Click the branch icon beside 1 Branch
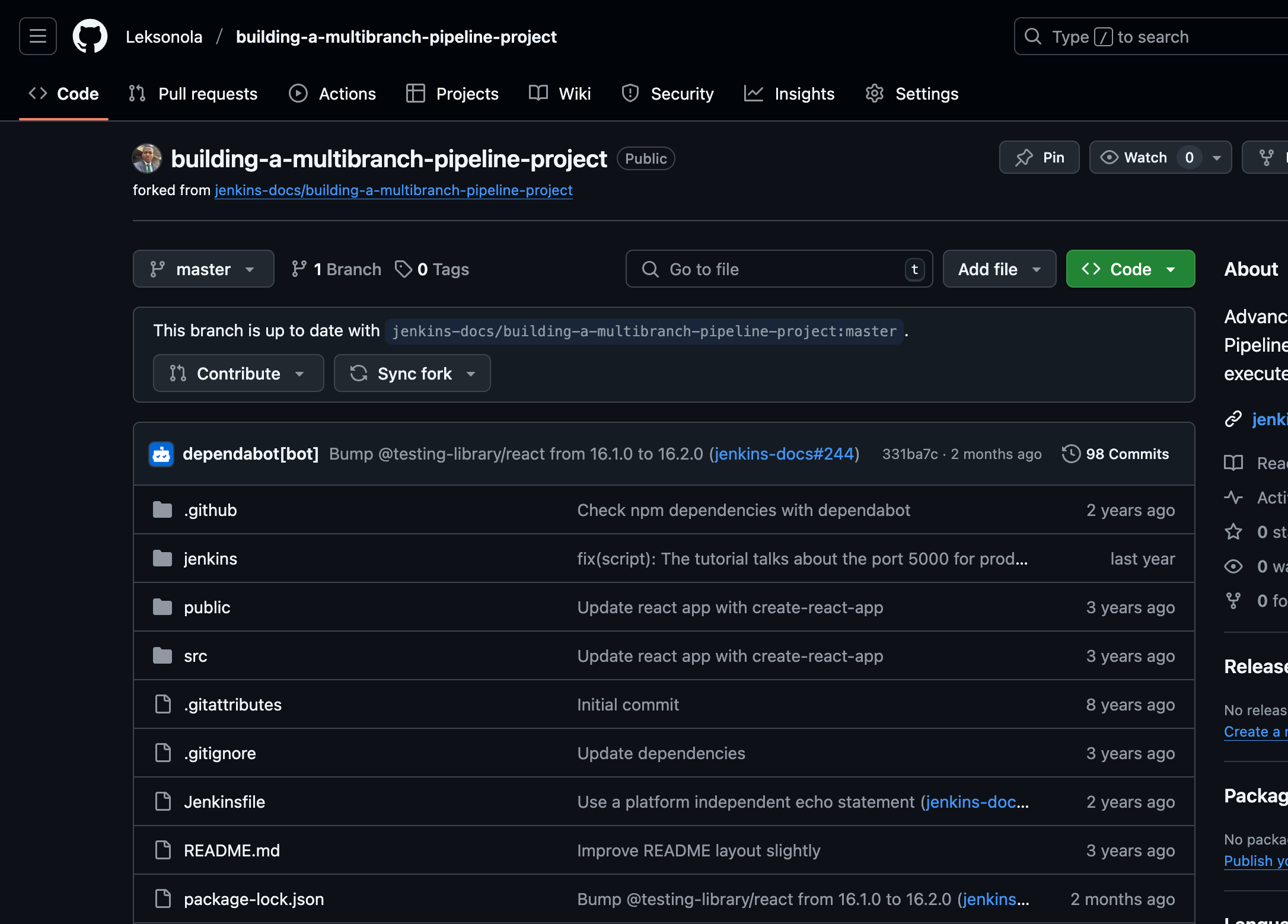The height and width of the screenshot is (924, 1288). coord(299,269)
